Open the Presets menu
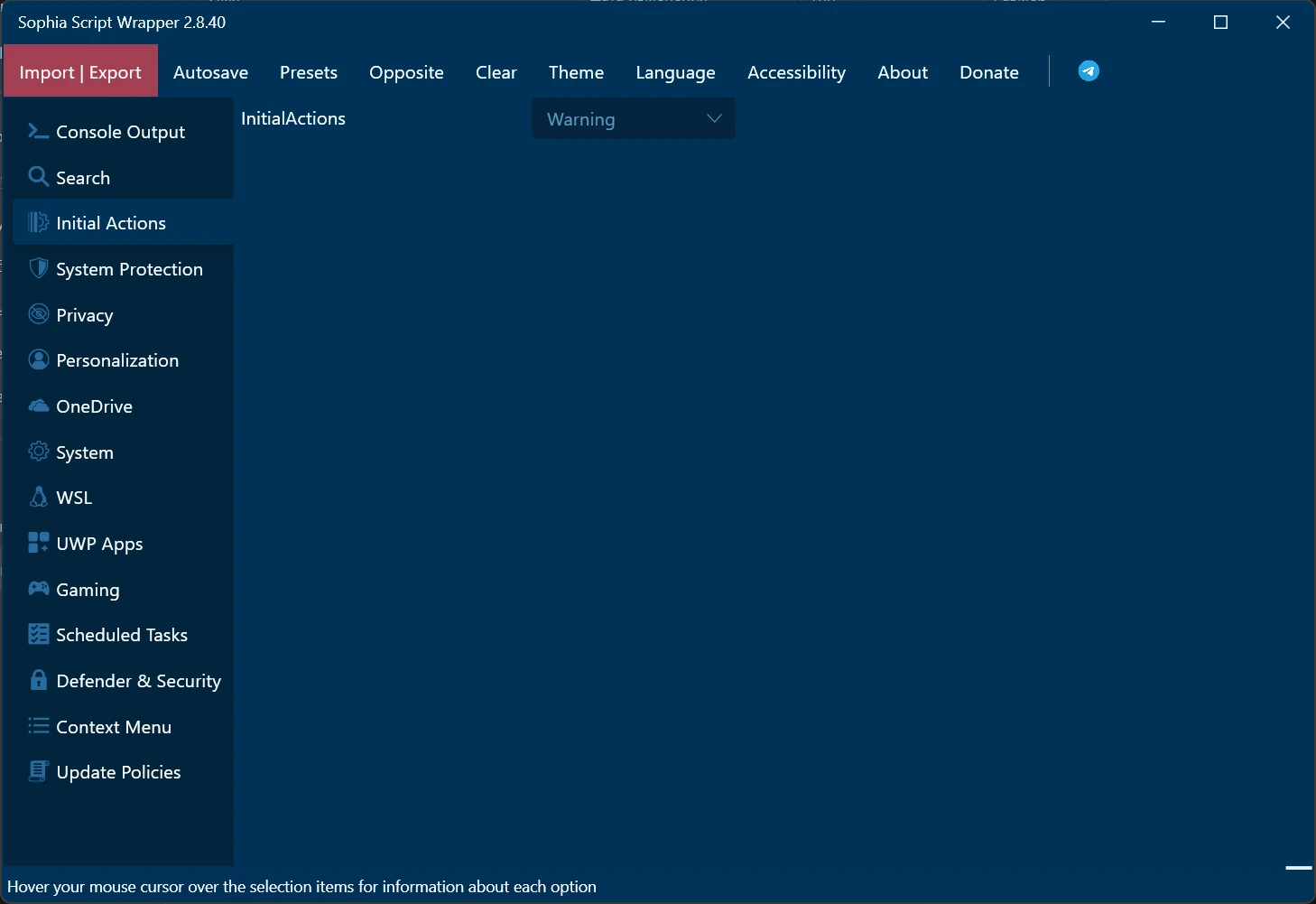The width and height of the screenshot is (1316, 904). pos(309,72)
